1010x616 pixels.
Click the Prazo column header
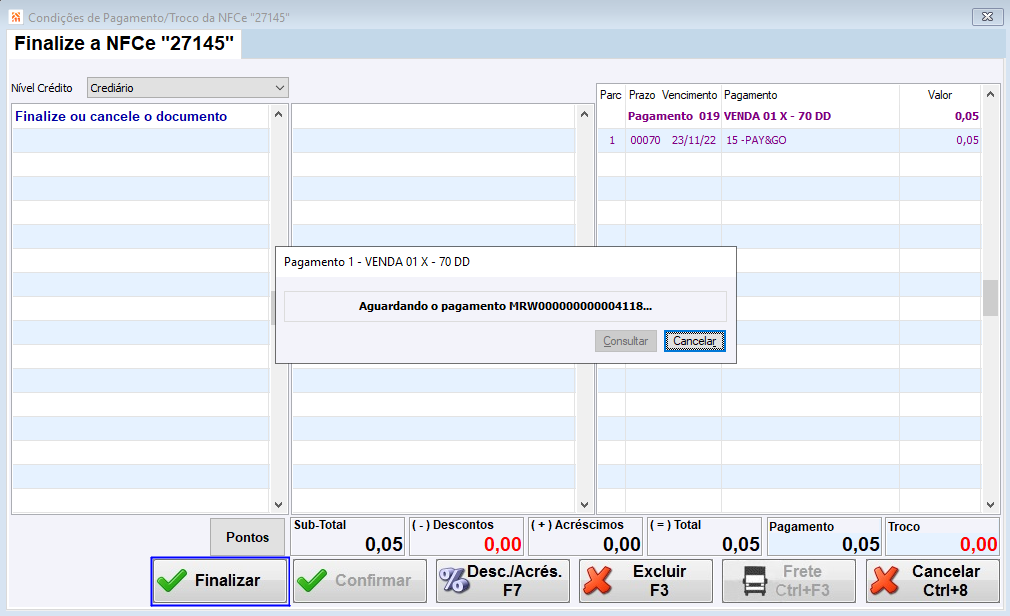click(x=642, y=95)
